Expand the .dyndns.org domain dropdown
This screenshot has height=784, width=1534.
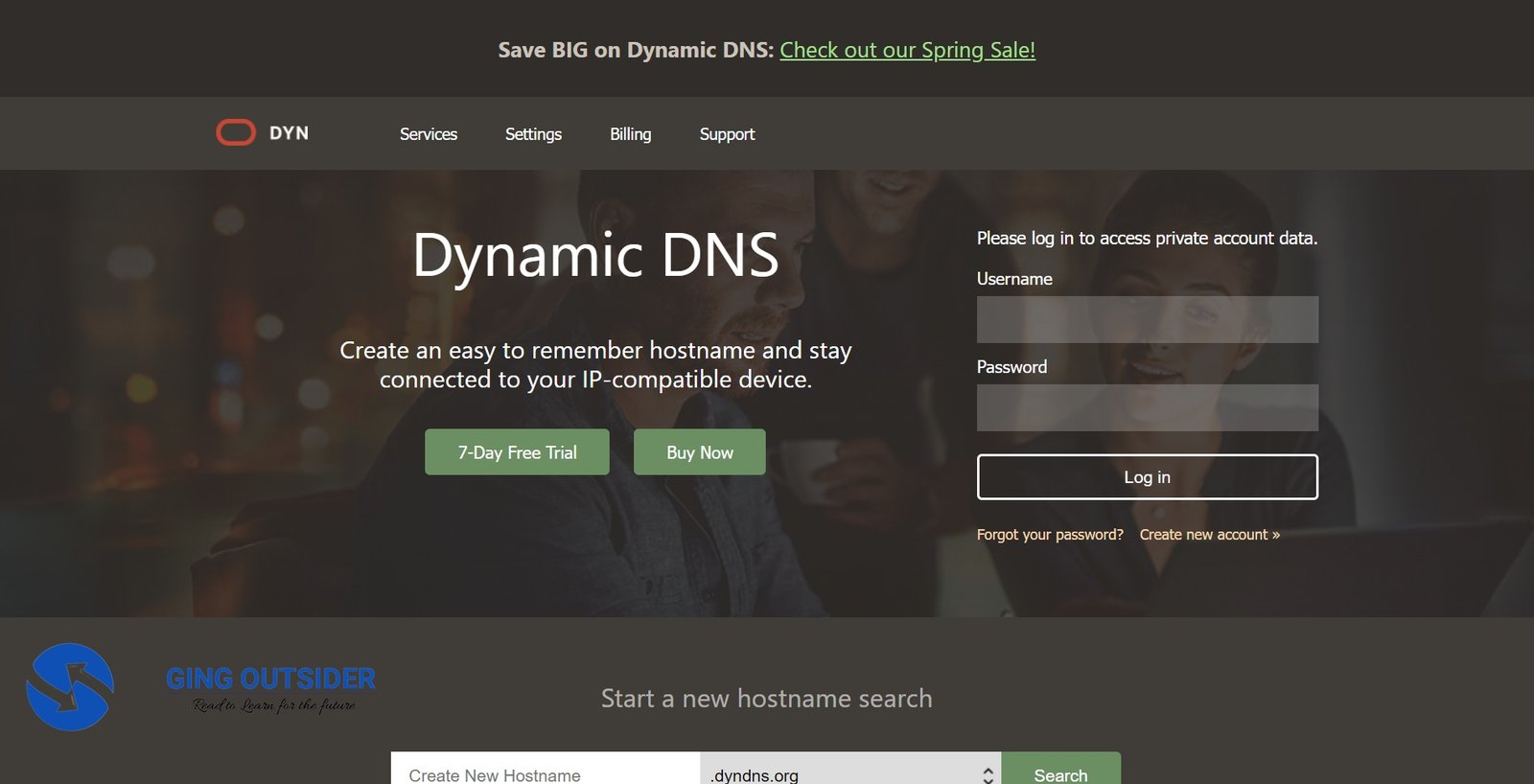coord(850,769)
